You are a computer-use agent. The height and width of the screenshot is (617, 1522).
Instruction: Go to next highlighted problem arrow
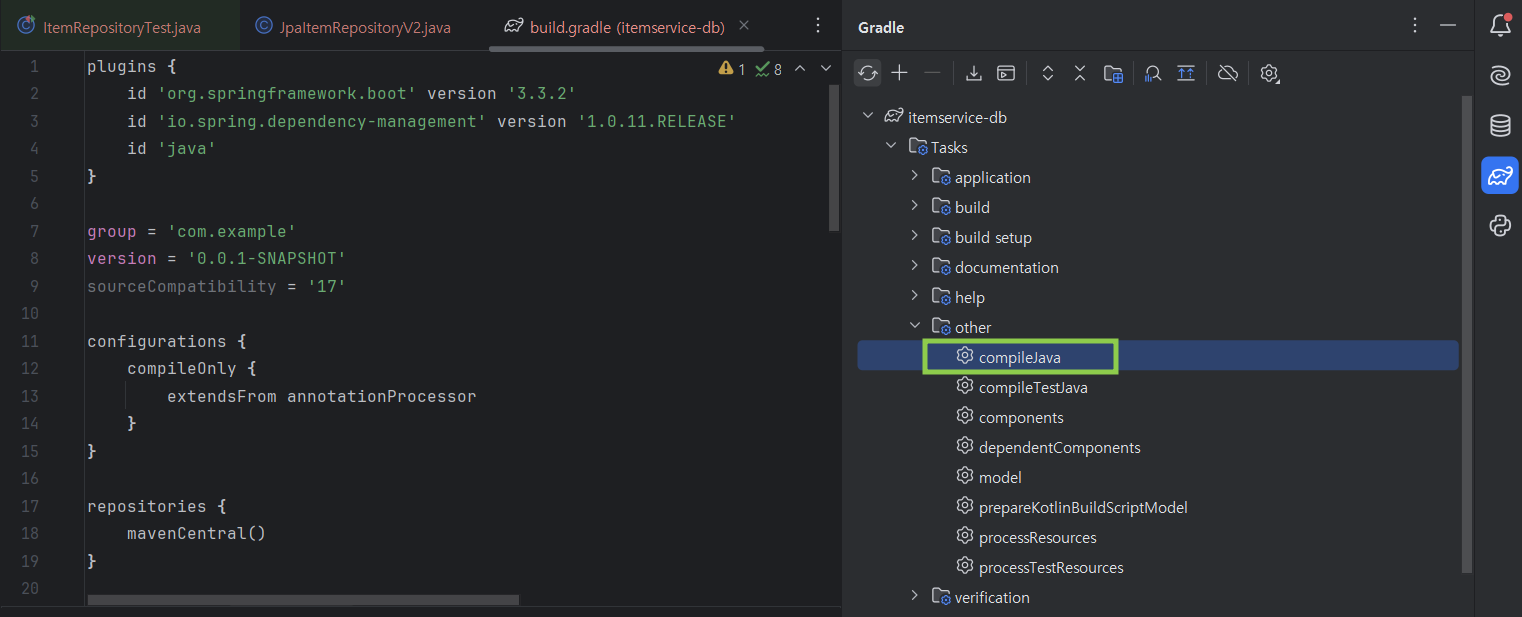pyautogui.click(x=826, y=68)
